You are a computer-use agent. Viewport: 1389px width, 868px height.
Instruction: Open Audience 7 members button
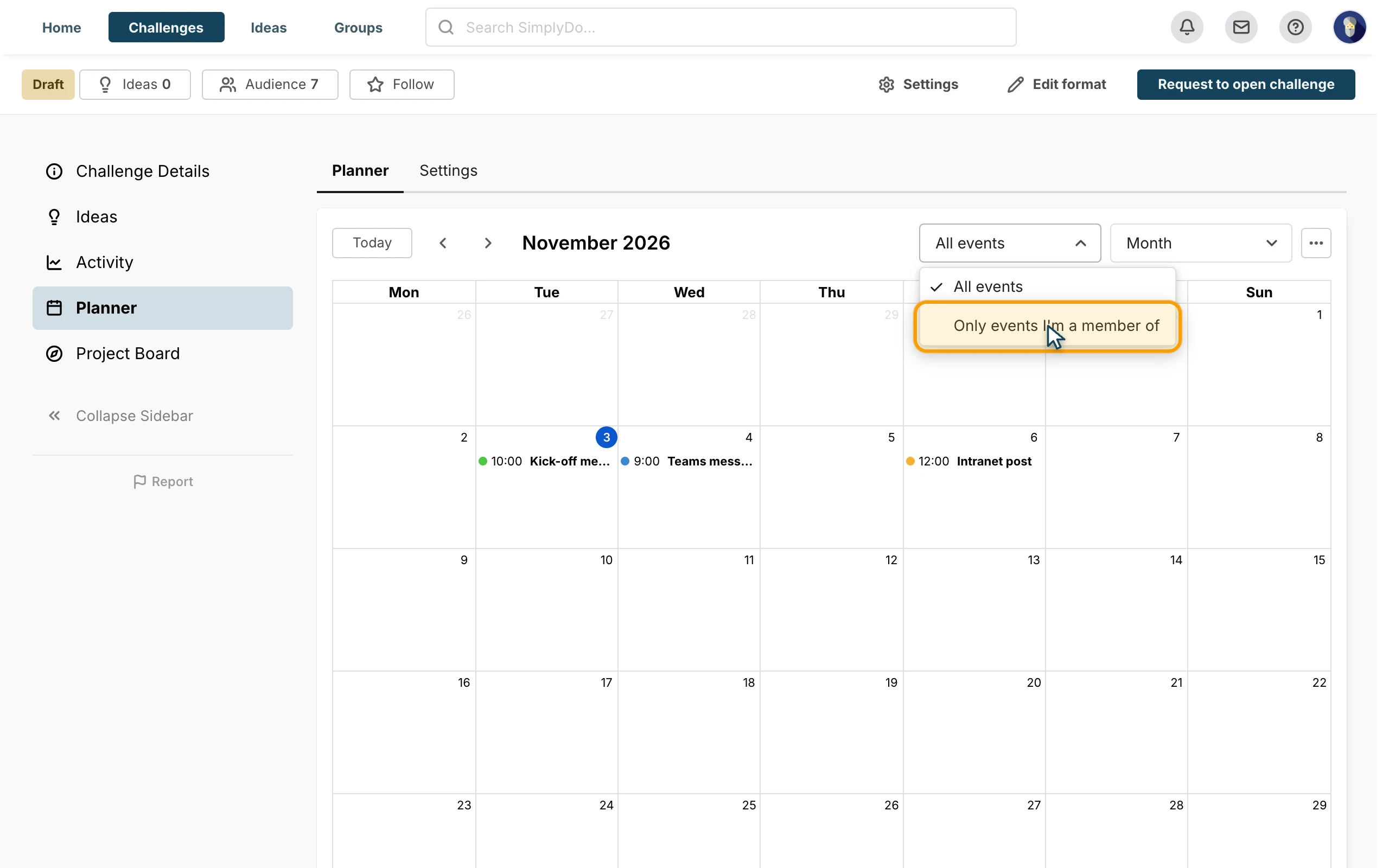click(270, 85)
